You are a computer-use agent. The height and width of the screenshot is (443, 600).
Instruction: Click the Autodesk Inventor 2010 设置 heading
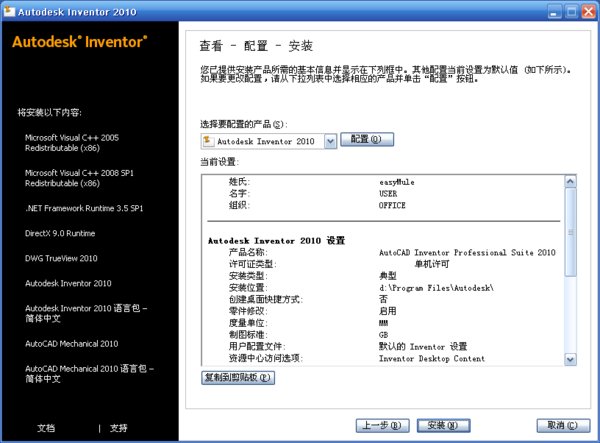point(276,241)
